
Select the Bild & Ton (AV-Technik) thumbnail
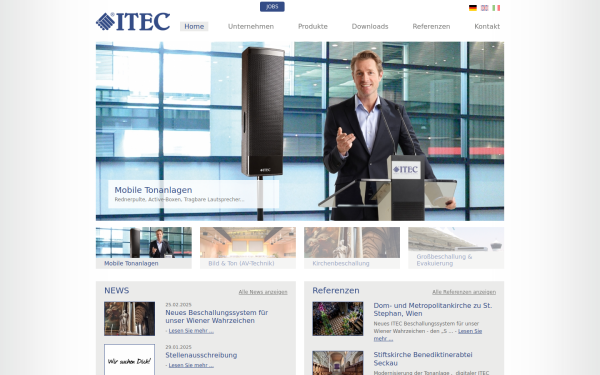(x=248, y=248)
